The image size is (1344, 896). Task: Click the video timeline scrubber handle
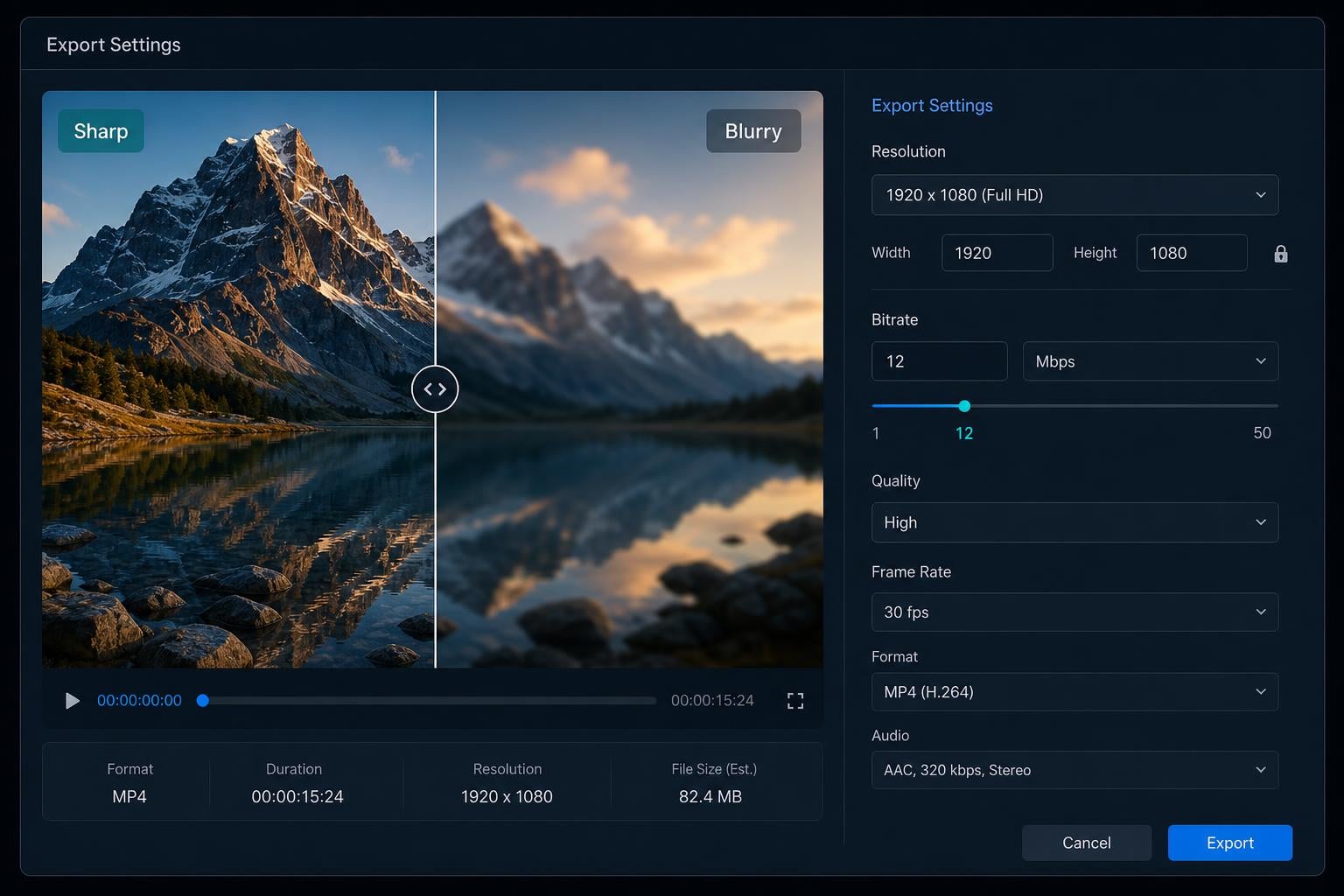[x=203, y=701]
